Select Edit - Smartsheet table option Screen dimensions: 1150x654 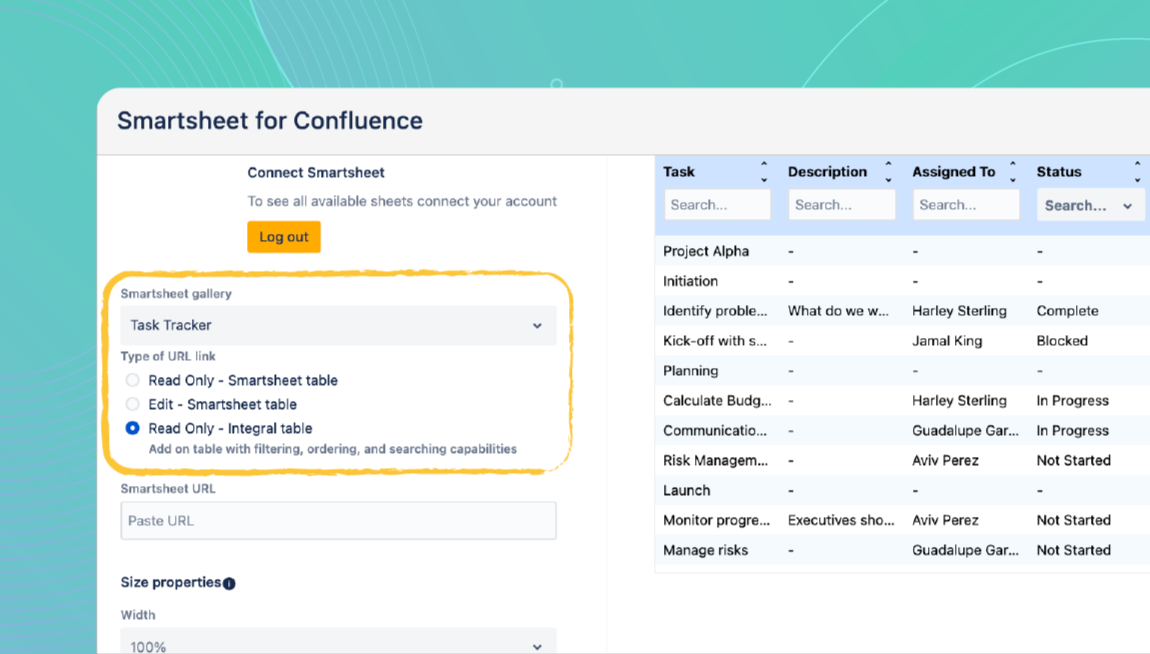[132, 404]
